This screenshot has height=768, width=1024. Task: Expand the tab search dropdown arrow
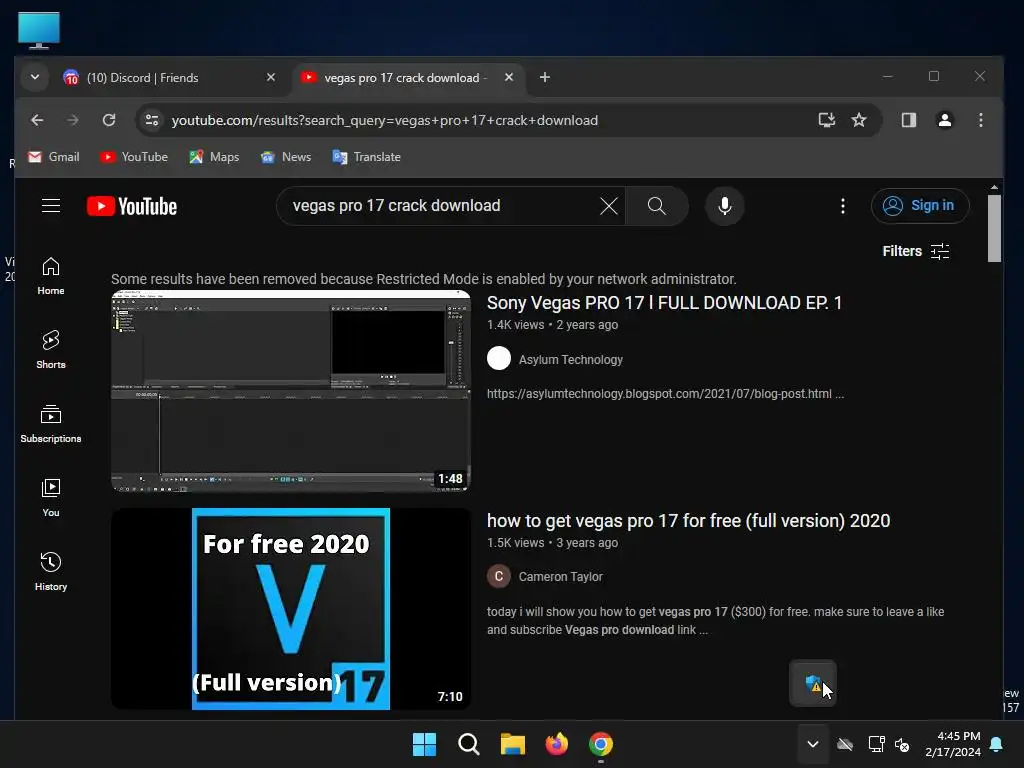[x=35, y=78]
